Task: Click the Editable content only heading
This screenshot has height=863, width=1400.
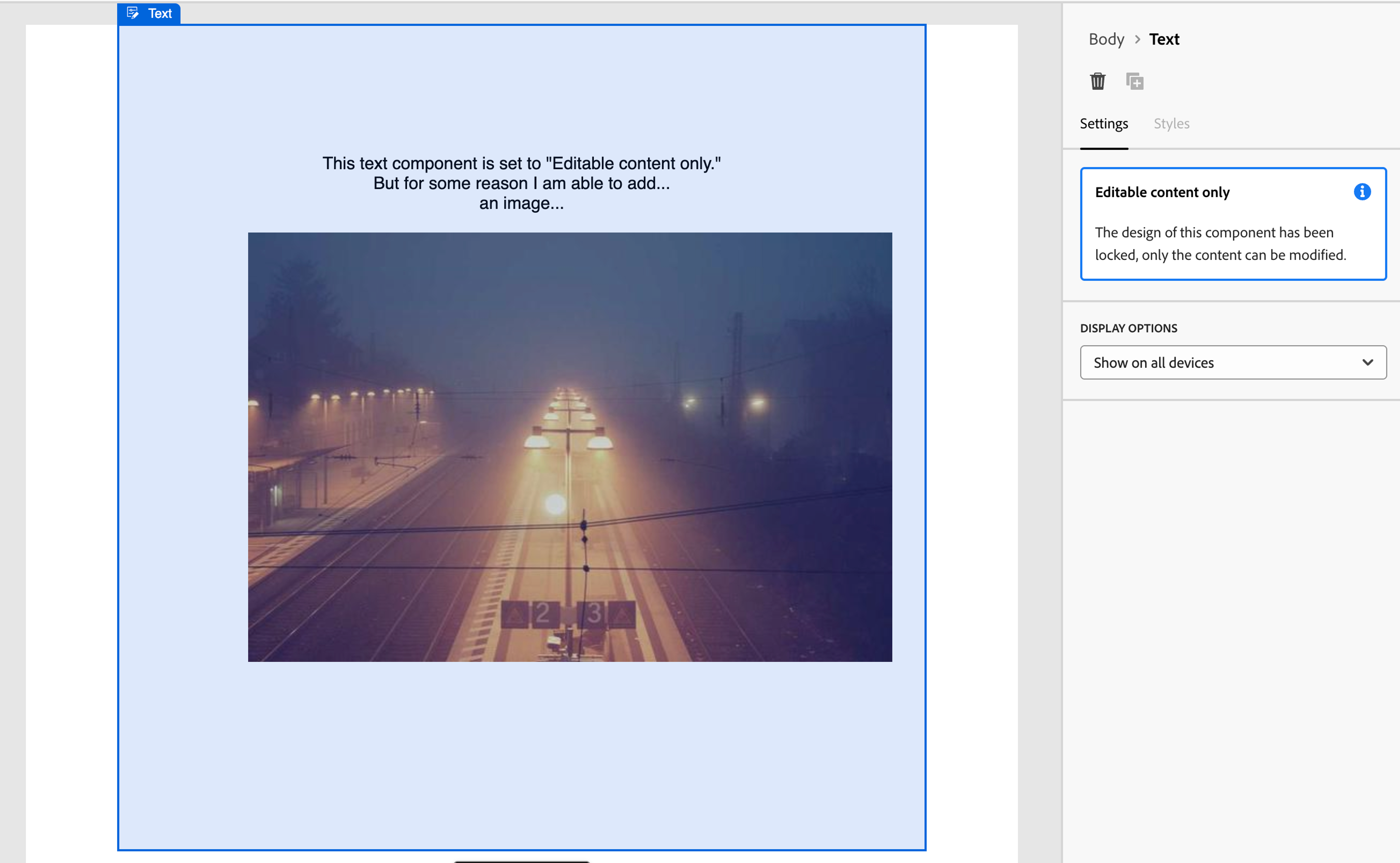Action: (x=1162, y=192)
